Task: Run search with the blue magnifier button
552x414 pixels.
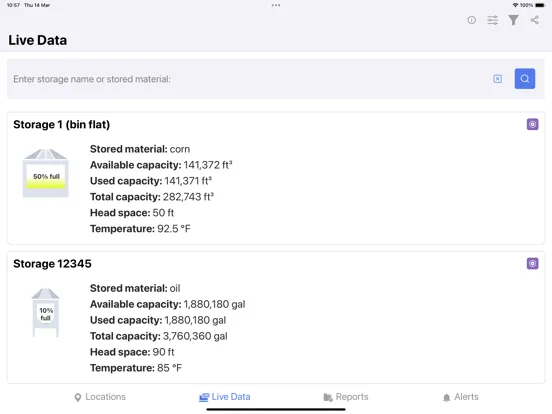Action: click(x=525, y=79)
